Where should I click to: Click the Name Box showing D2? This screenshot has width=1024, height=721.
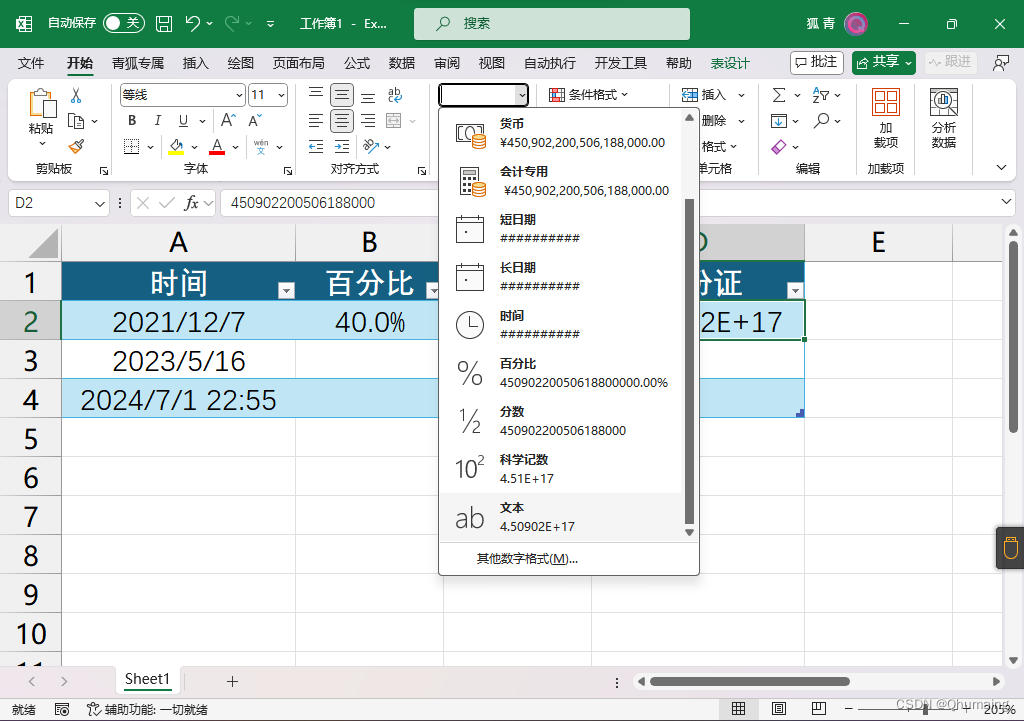57,203
